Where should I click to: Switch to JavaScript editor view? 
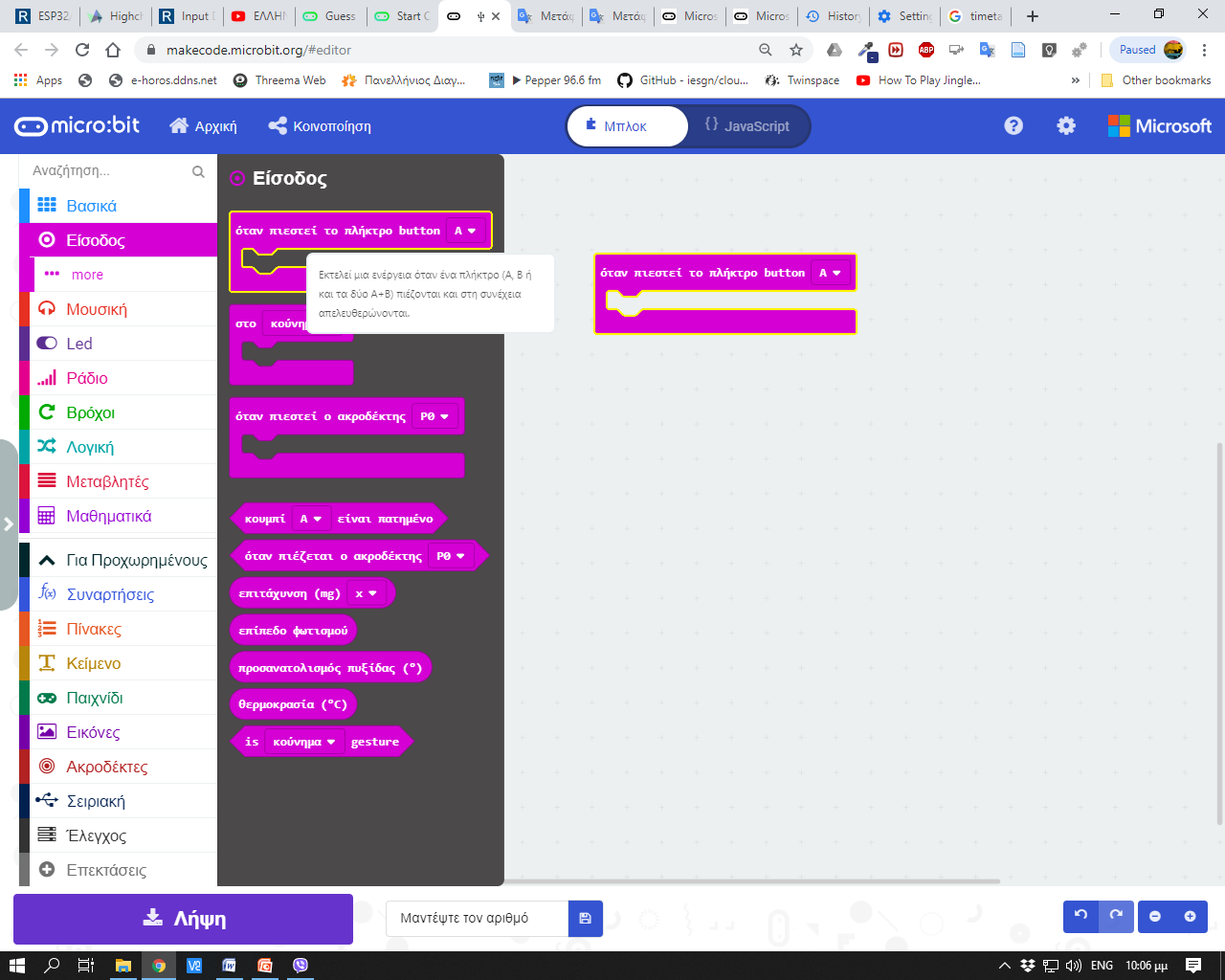(747, 126)
